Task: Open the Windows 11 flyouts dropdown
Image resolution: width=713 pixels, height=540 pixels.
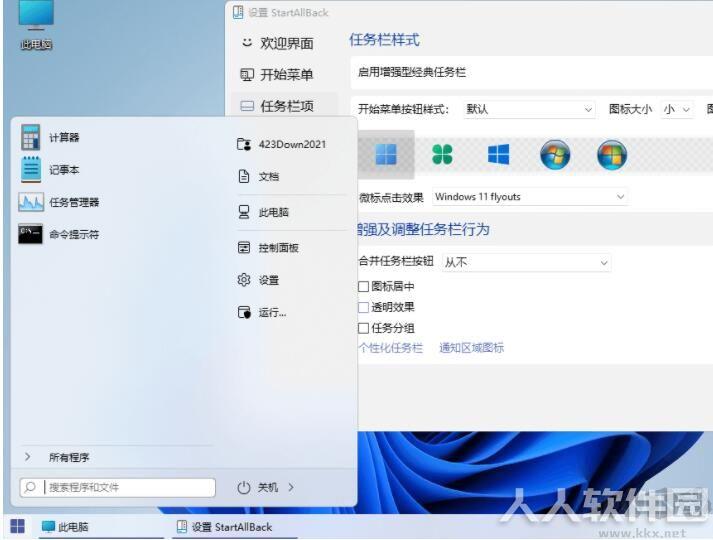Action: click(x=530, y=197)
